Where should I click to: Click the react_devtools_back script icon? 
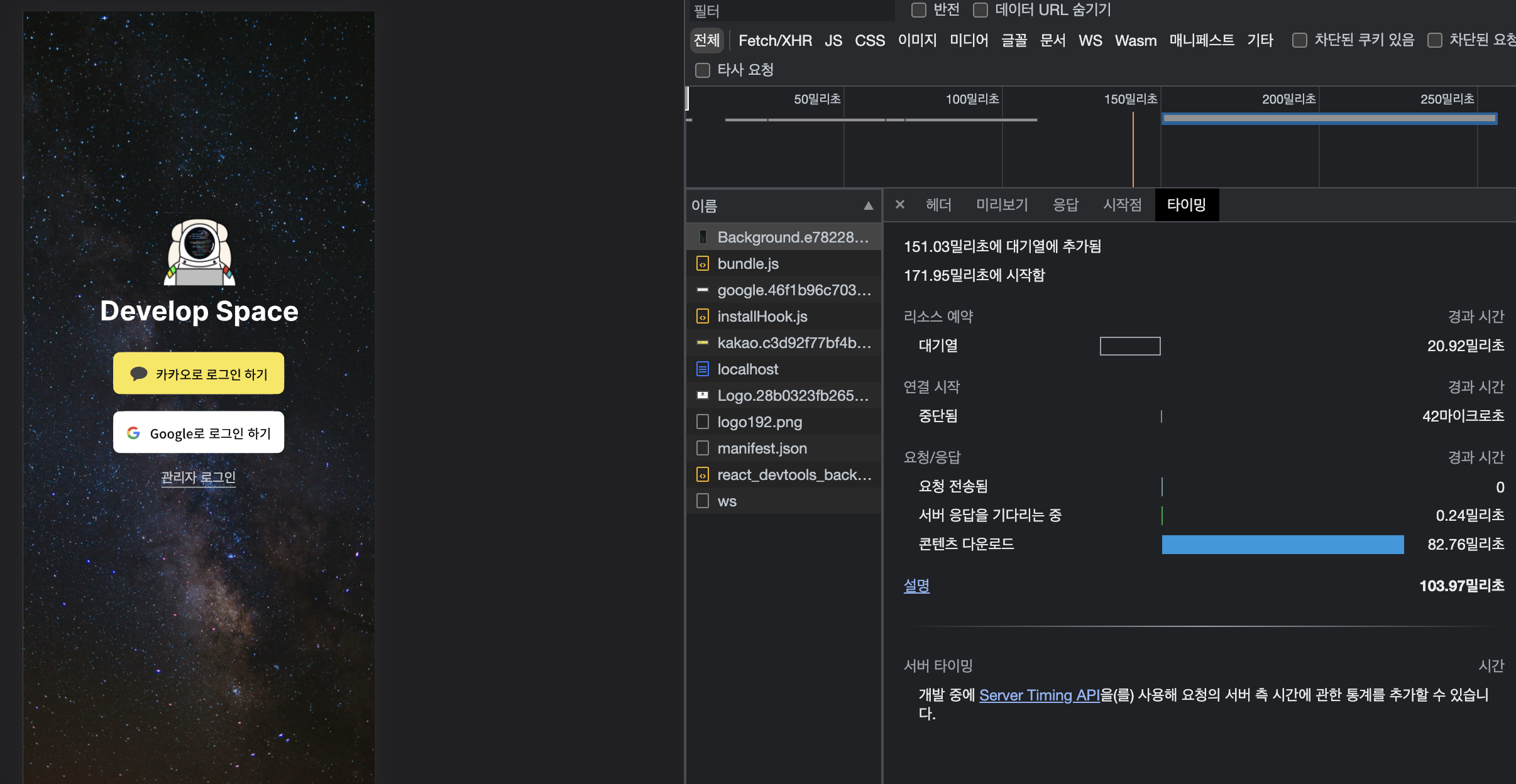[x=703, y=475]
